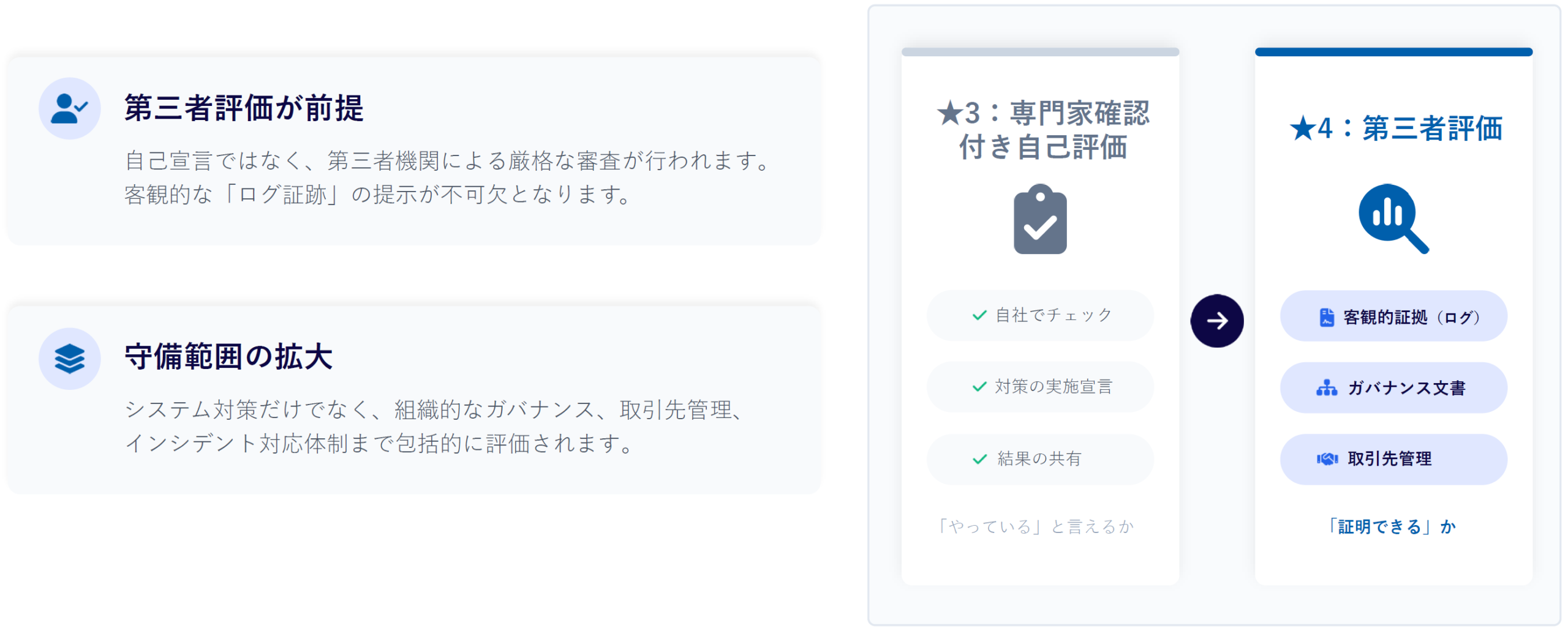Click the 守備範囲の拡大 heading

(x=228, y=357)
